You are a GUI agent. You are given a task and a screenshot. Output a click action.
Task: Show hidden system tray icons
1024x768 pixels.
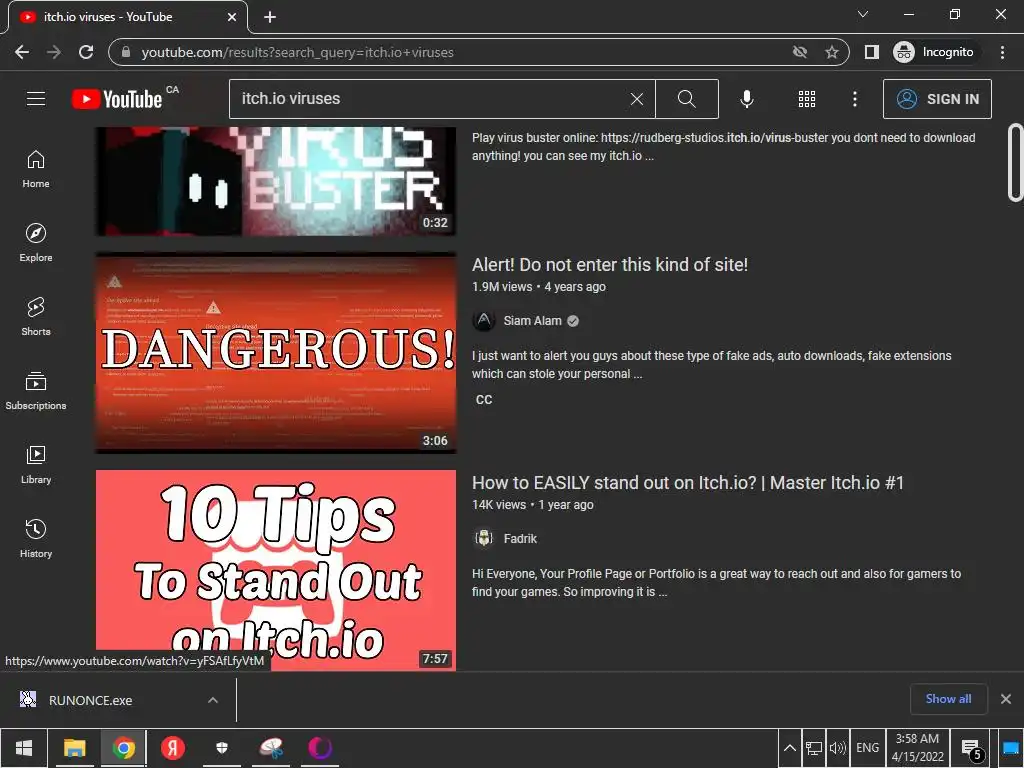[790, 748]
